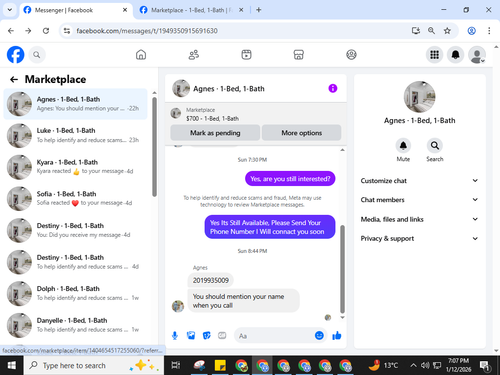Open the $700 1-Bed, 1-Bath listing link

point(212,118)
